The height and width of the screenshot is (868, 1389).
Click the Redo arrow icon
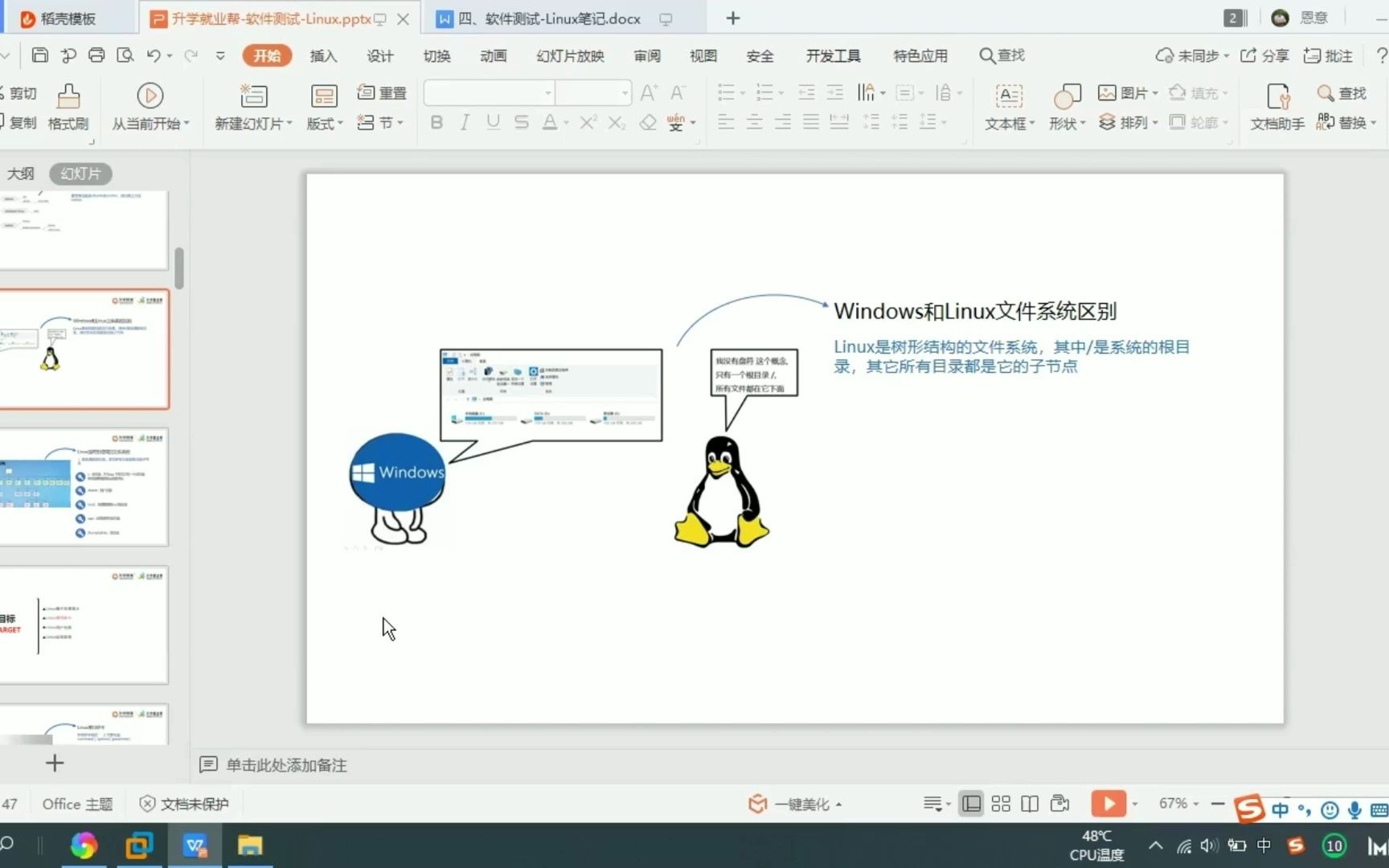click(x=191, y=55)
